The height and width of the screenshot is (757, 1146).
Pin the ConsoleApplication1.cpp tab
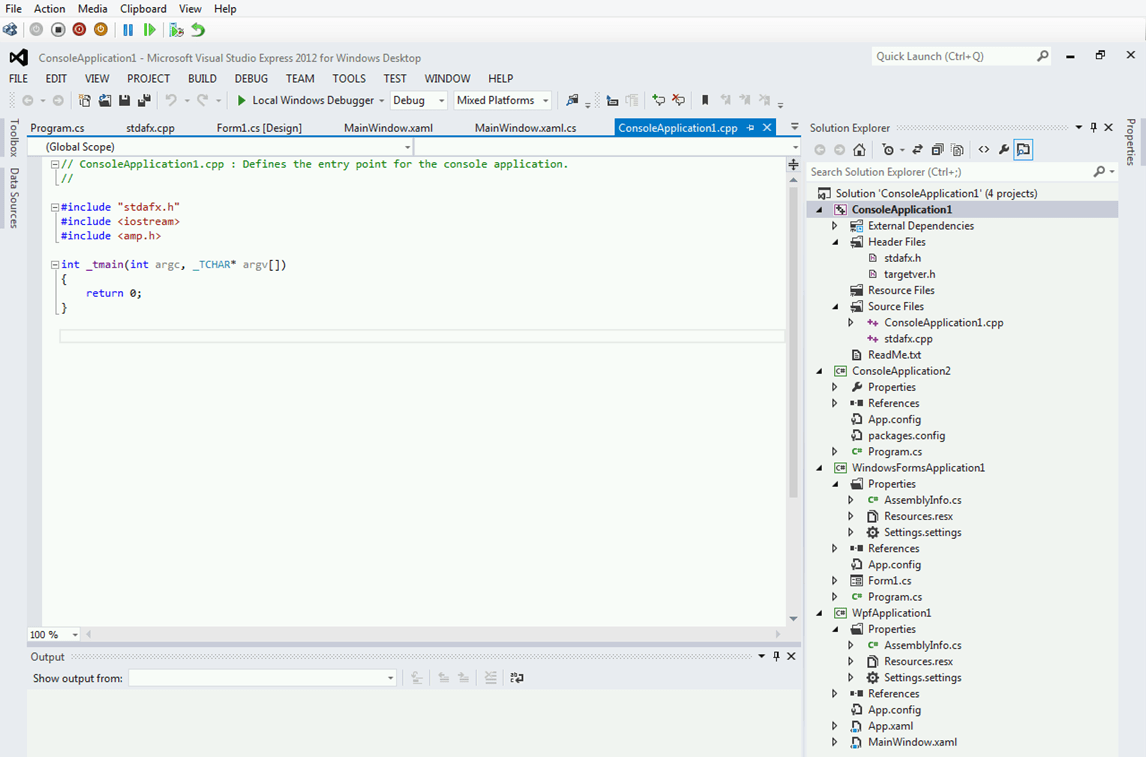coord(752,127)
